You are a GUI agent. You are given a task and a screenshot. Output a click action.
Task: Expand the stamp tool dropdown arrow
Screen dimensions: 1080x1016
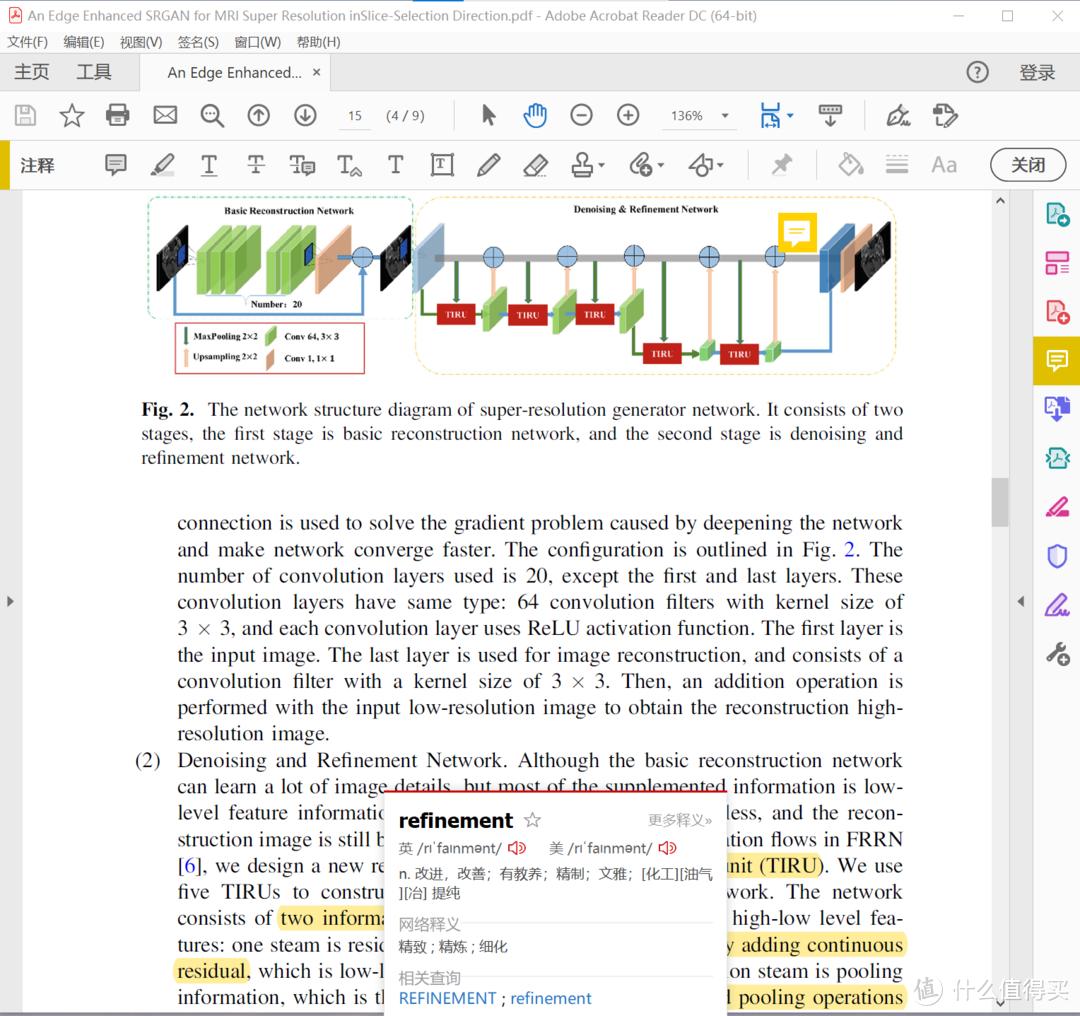pyautogui.click(x=602, y=166)
